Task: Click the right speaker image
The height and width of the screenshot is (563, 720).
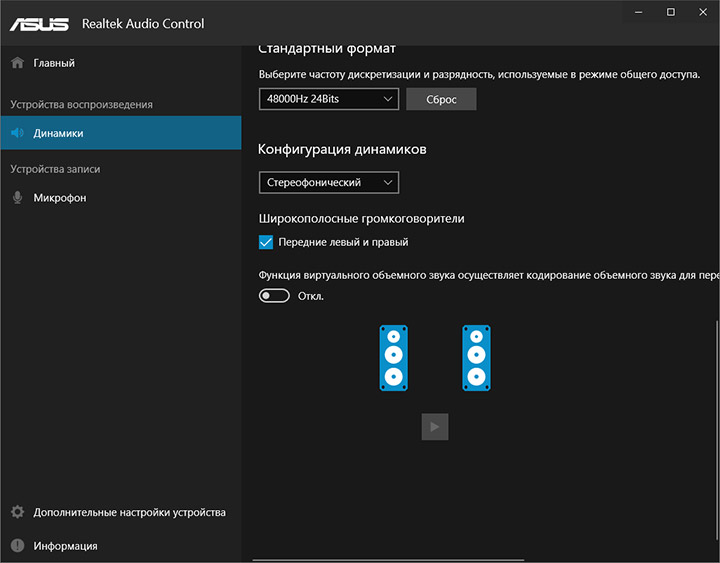Action: pyautogui.click(x=477, y=357)
